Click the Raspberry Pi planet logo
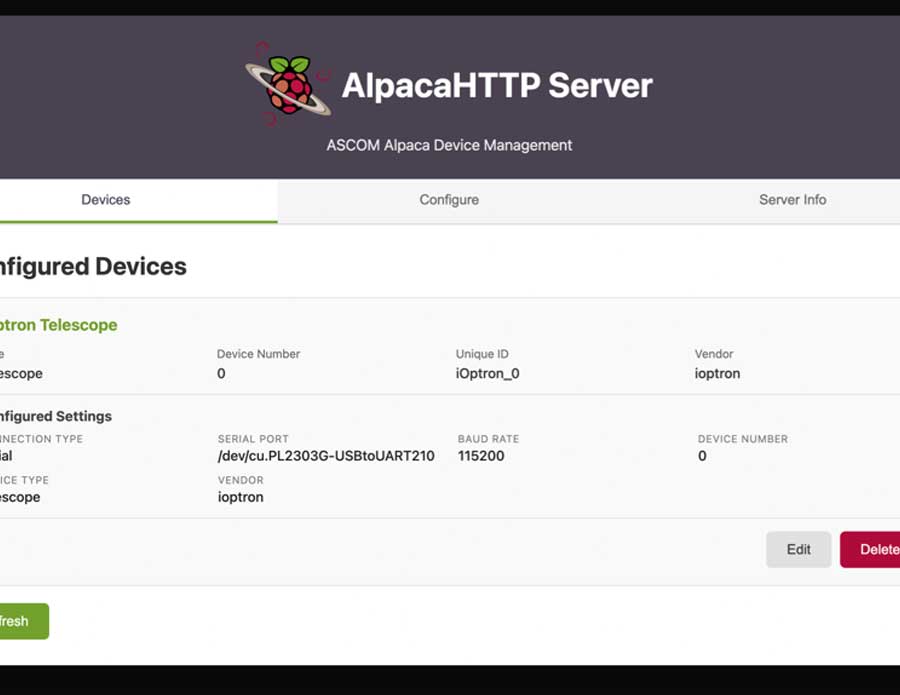The width and height of the screenshot is (900, 695). tap(288, 84)
